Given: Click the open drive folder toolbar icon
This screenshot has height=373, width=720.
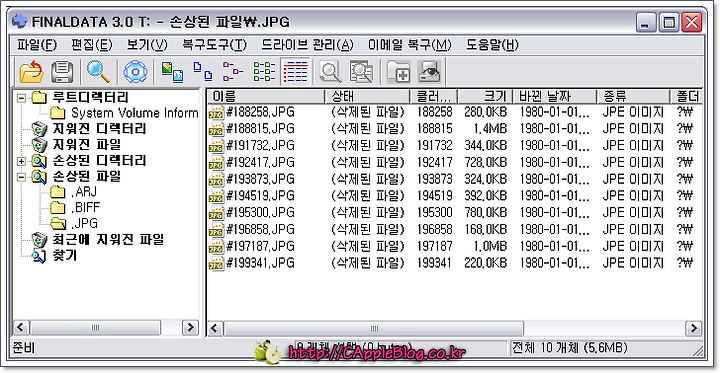Looking at the screenshot, I should click(32, 72).
